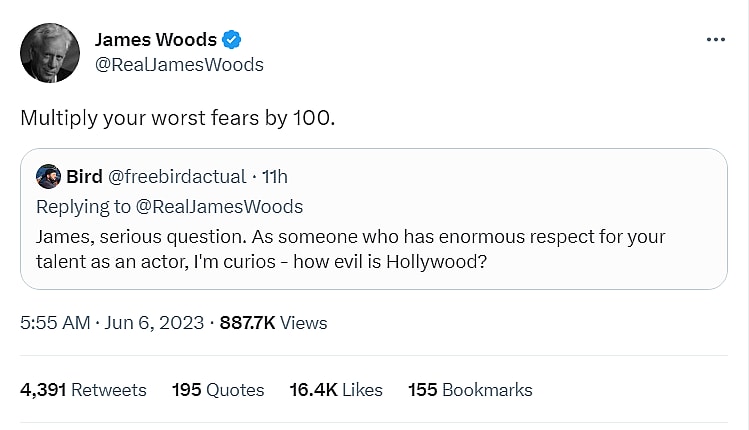The height and width of the screenshot is (430, 749).
Task: Click the 'Multiply your worst fears' tweet text
Action: click(x=178, y=117)
